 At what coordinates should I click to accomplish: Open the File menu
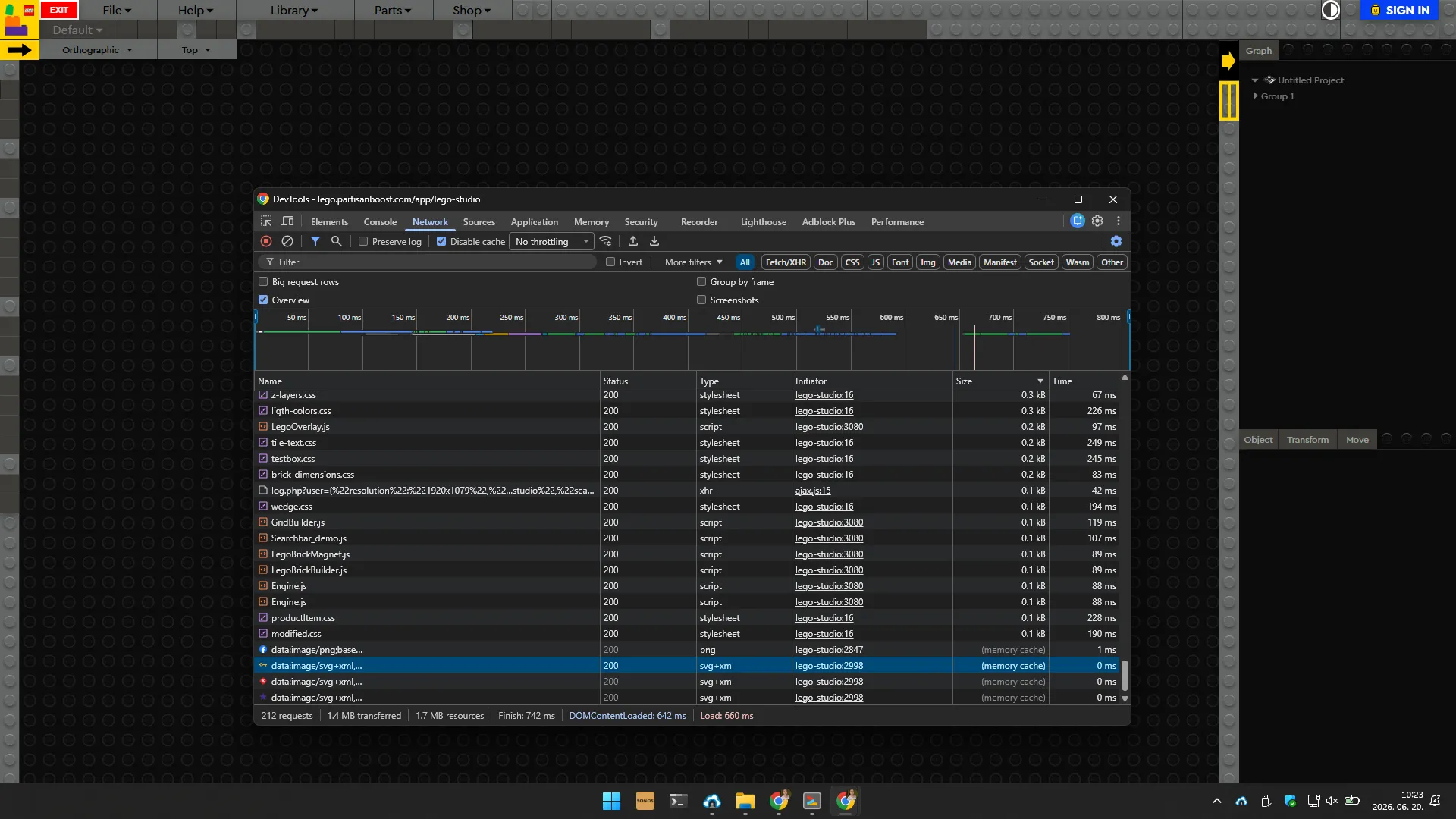click(118, 10)
